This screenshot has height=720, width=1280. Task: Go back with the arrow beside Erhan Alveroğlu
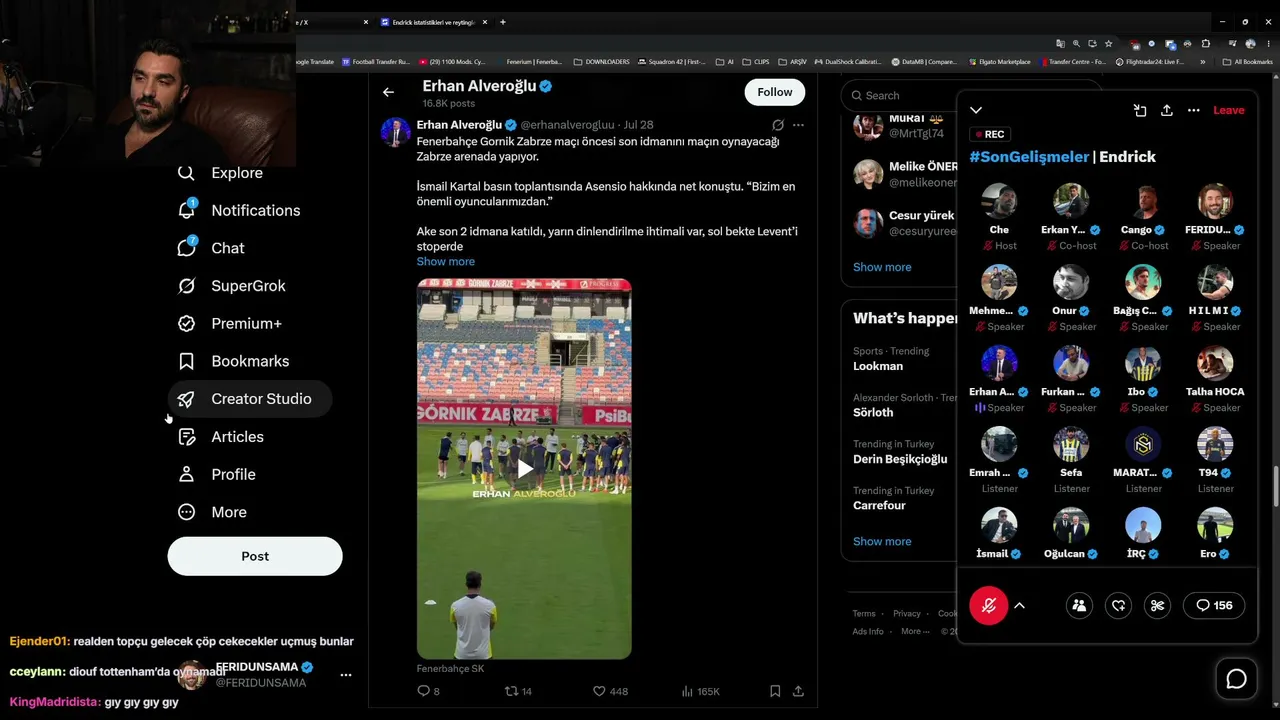388,92
